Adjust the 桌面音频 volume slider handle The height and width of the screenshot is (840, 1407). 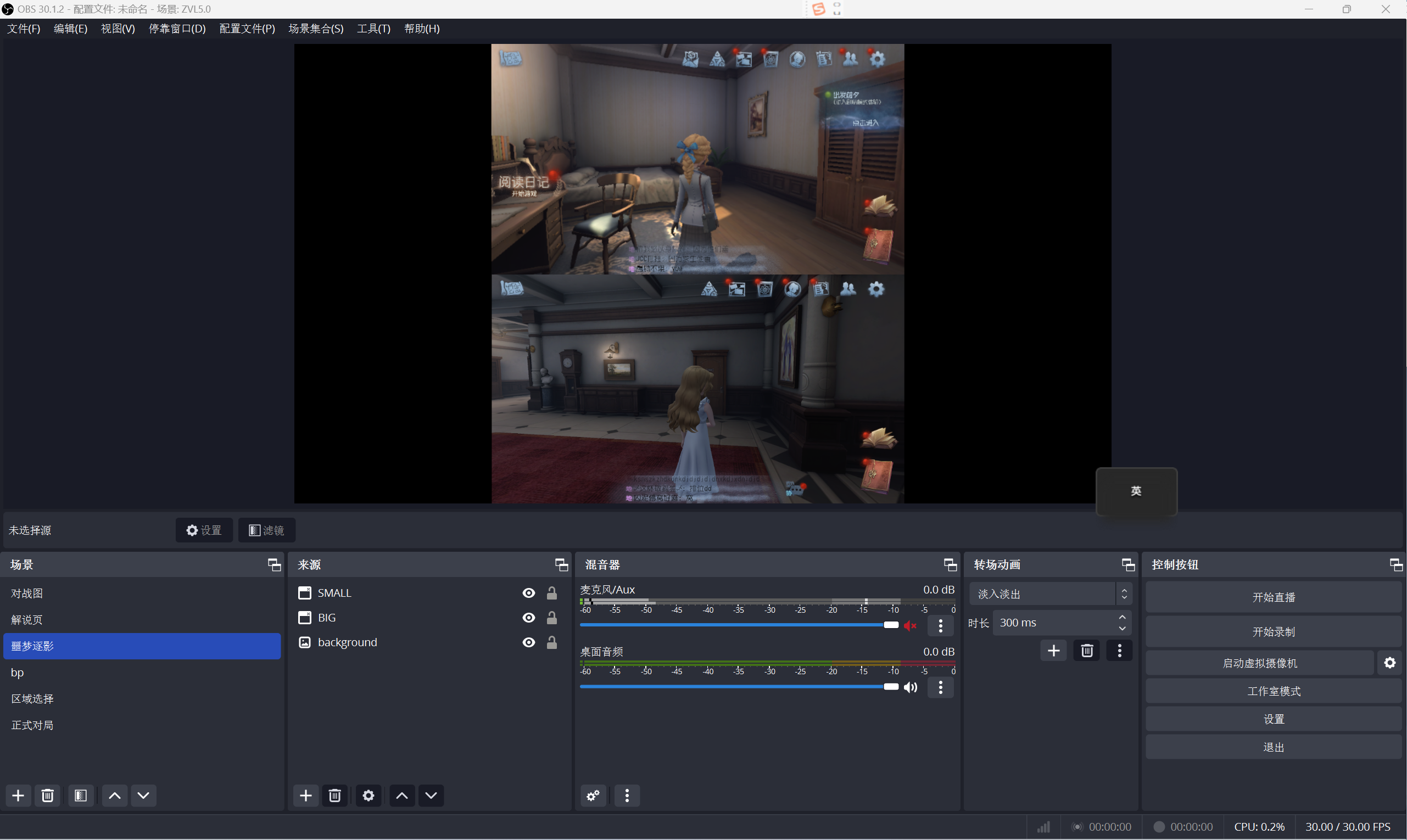pos(891,687)
